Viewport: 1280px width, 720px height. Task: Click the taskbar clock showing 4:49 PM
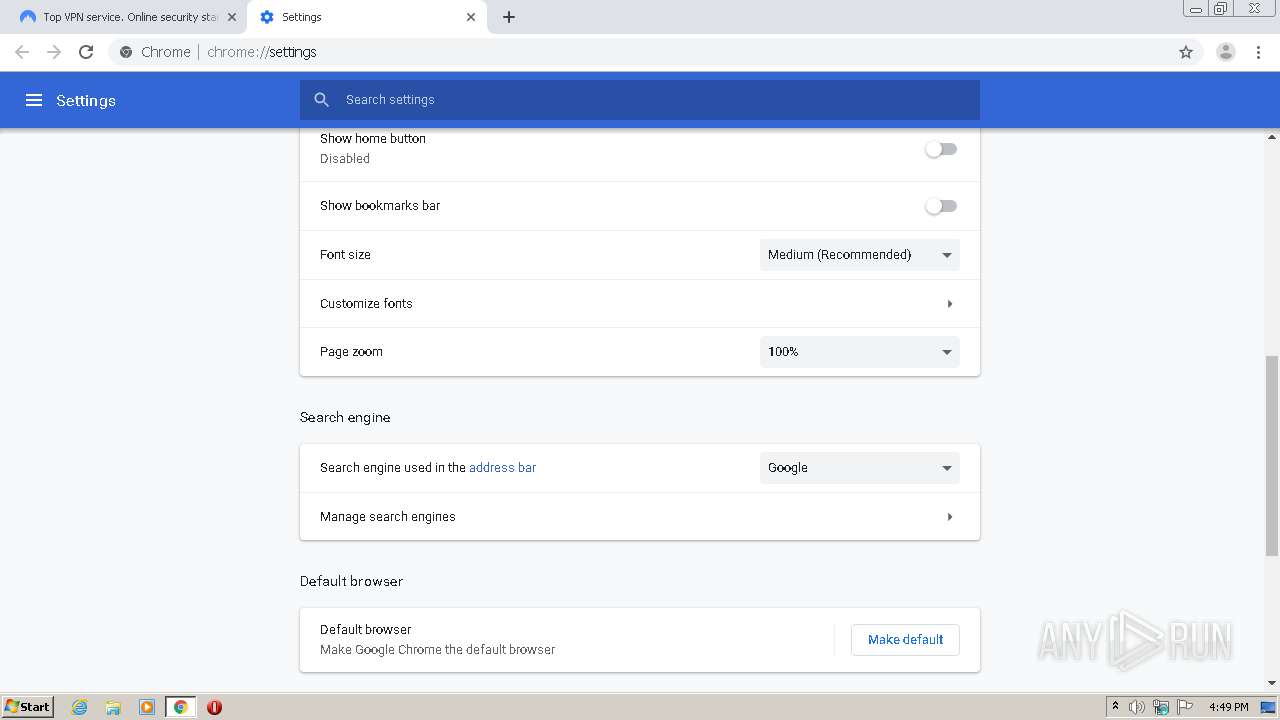click(x=1228, y=707)
